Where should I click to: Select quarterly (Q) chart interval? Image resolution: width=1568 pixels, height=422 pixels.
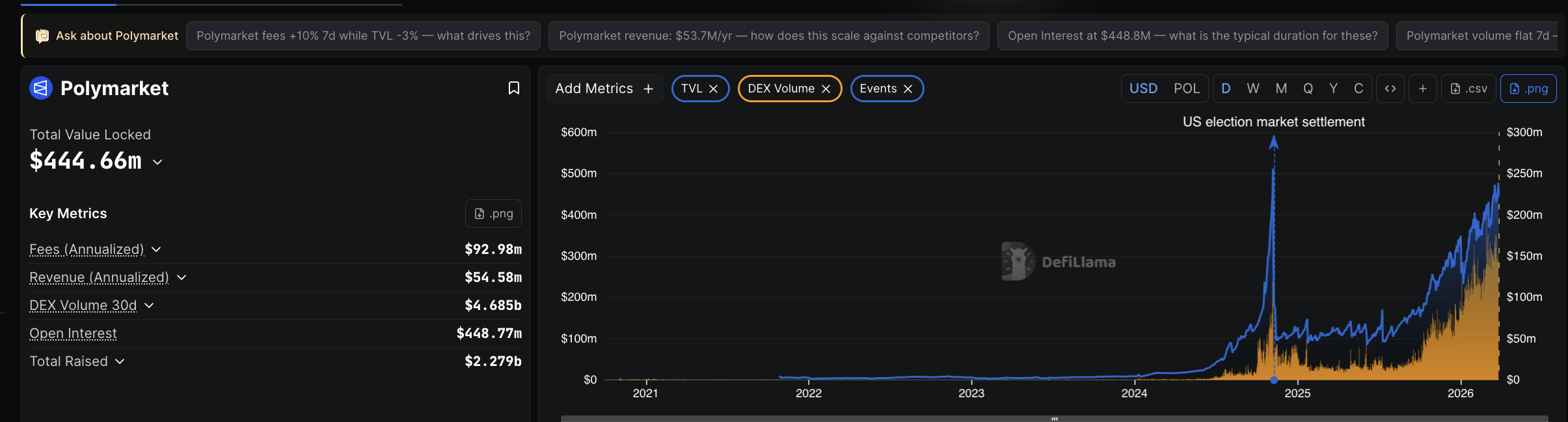pos(1308,89)
